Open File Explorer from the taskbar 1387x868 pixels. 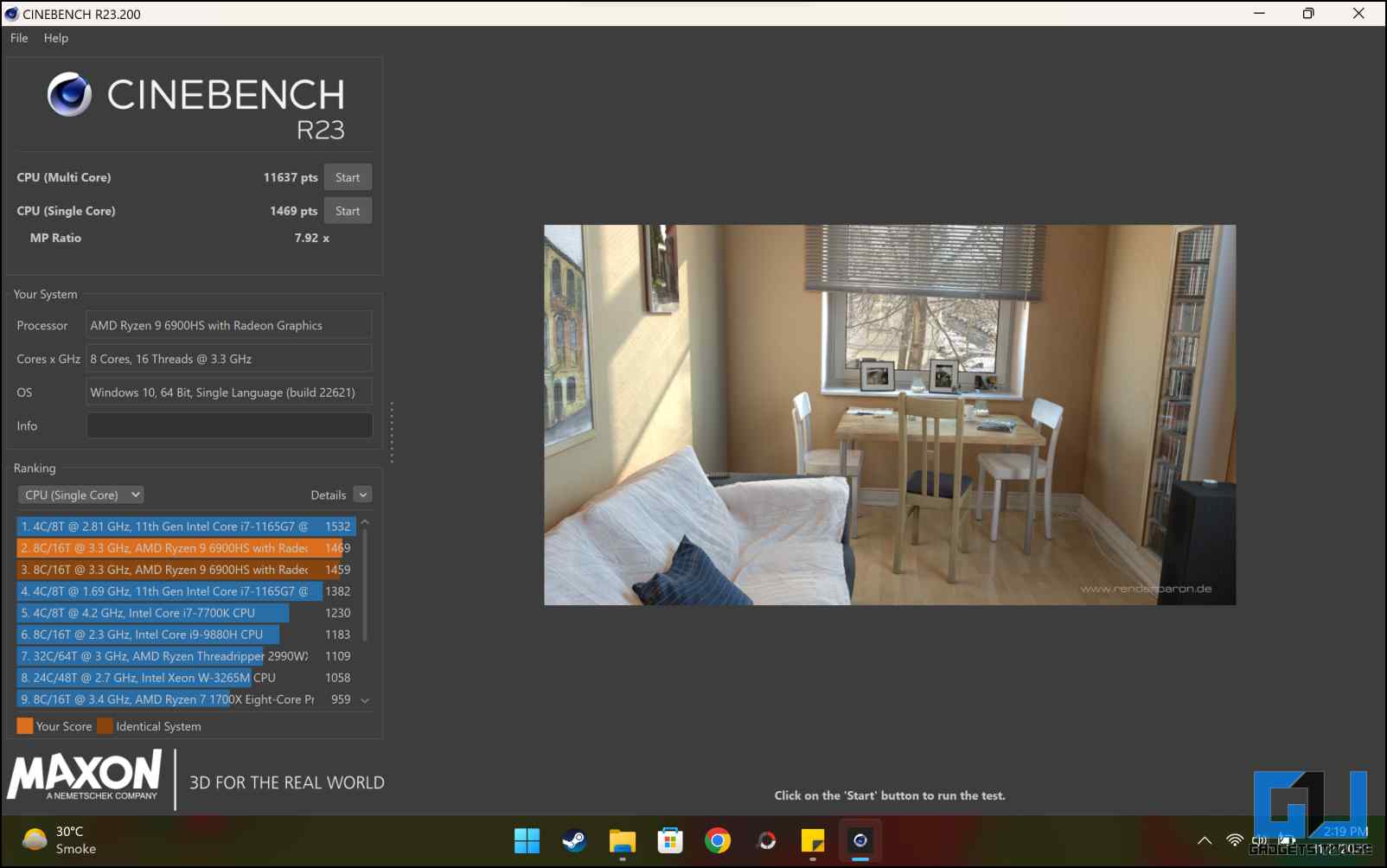(x=623, y=840)
